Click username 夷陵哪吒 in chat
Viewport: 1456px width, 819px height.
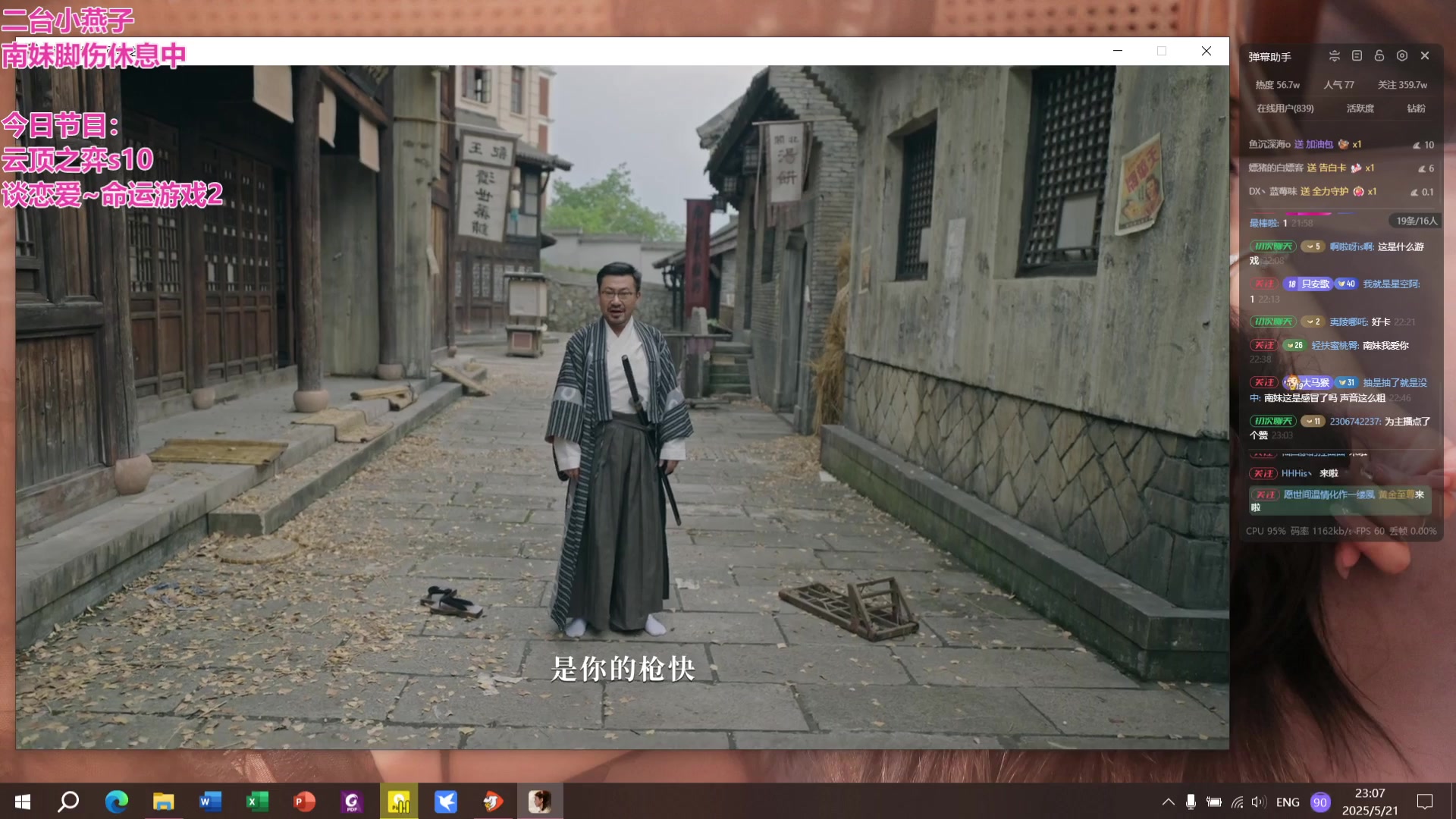click(1348, 322)
